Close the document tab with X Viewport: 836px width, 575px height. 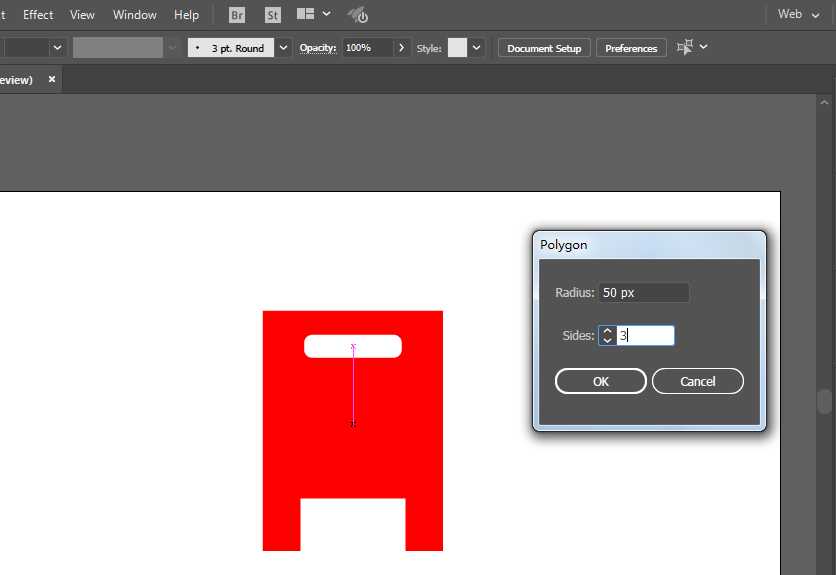coord(52,79)
